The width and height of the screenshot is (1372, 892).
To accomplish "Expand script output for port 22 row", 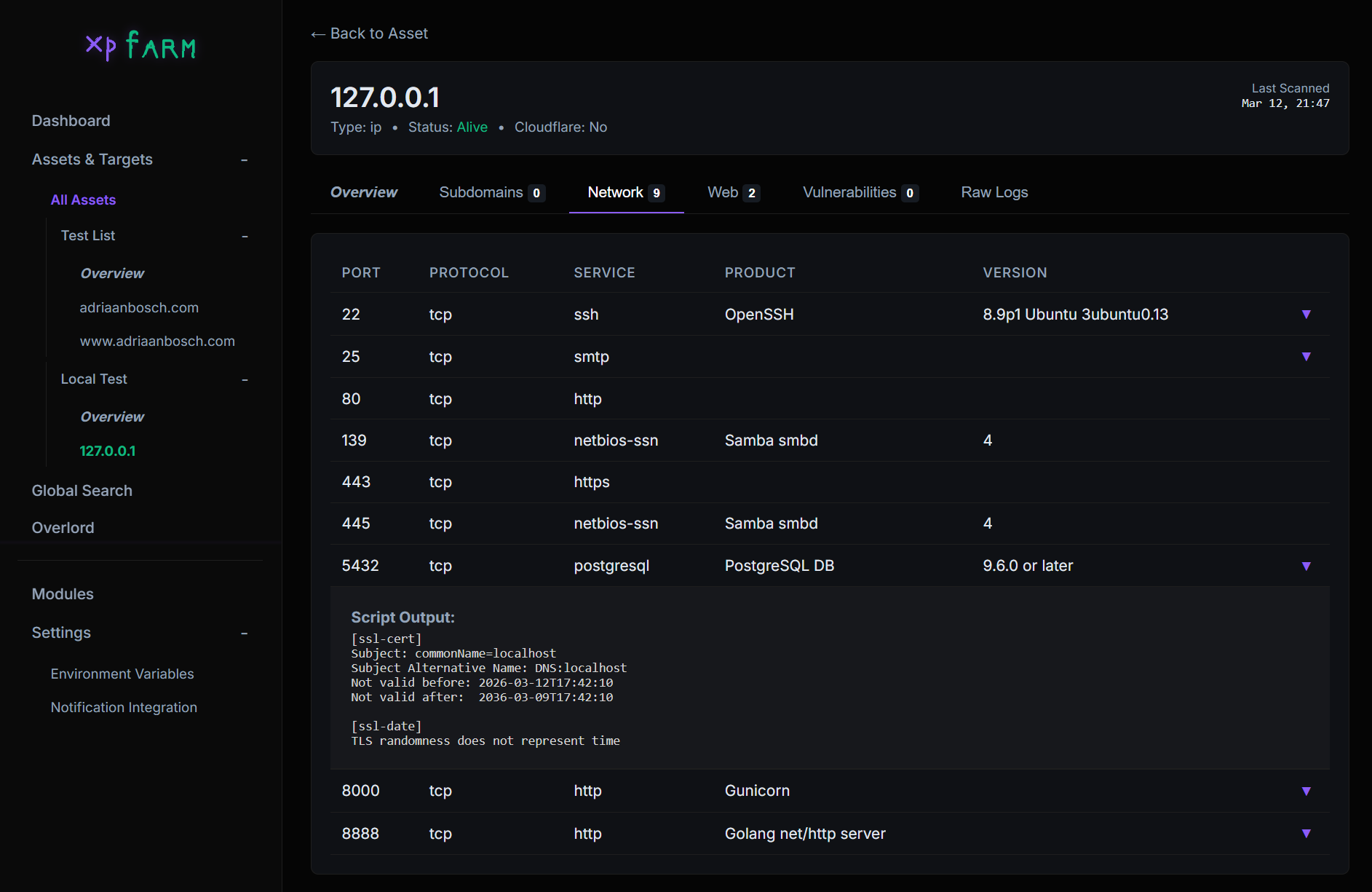I will 1306,315.
